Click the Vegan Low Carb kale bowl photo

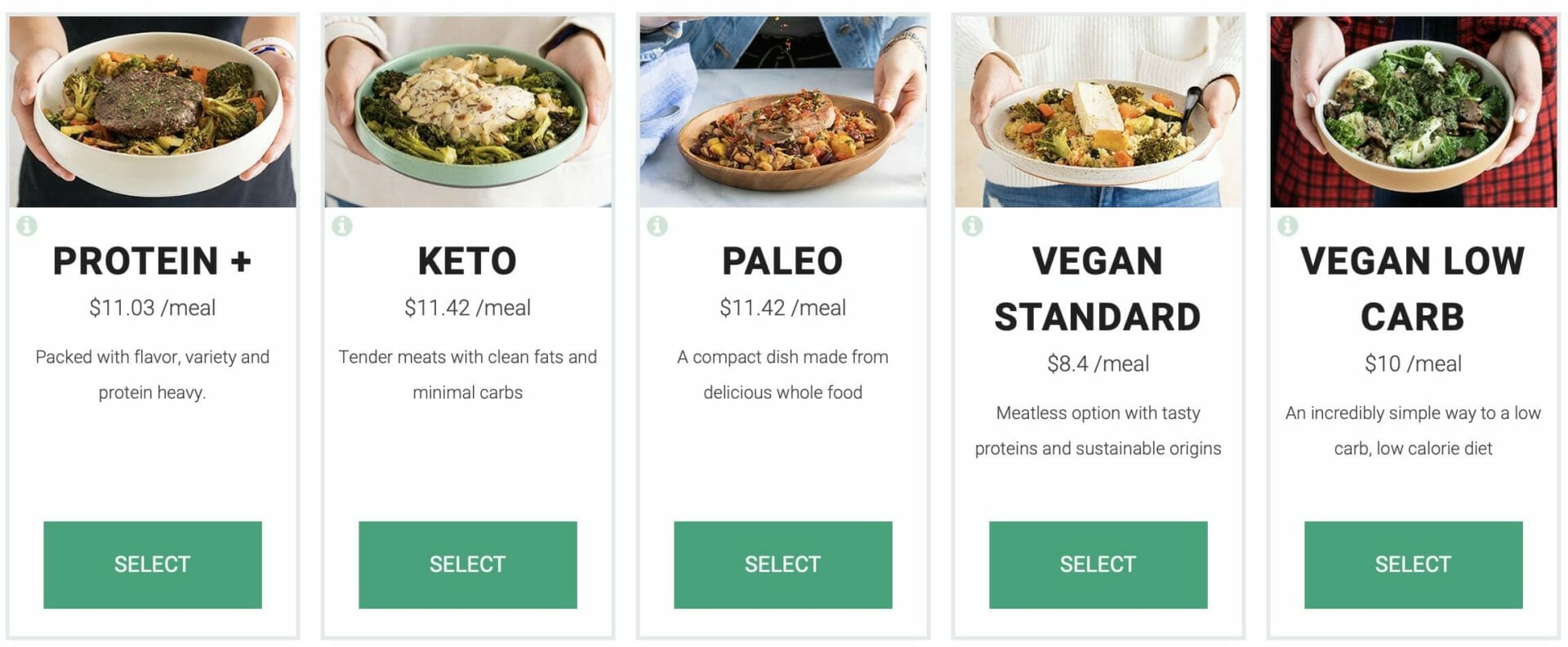pos(1414,111)
